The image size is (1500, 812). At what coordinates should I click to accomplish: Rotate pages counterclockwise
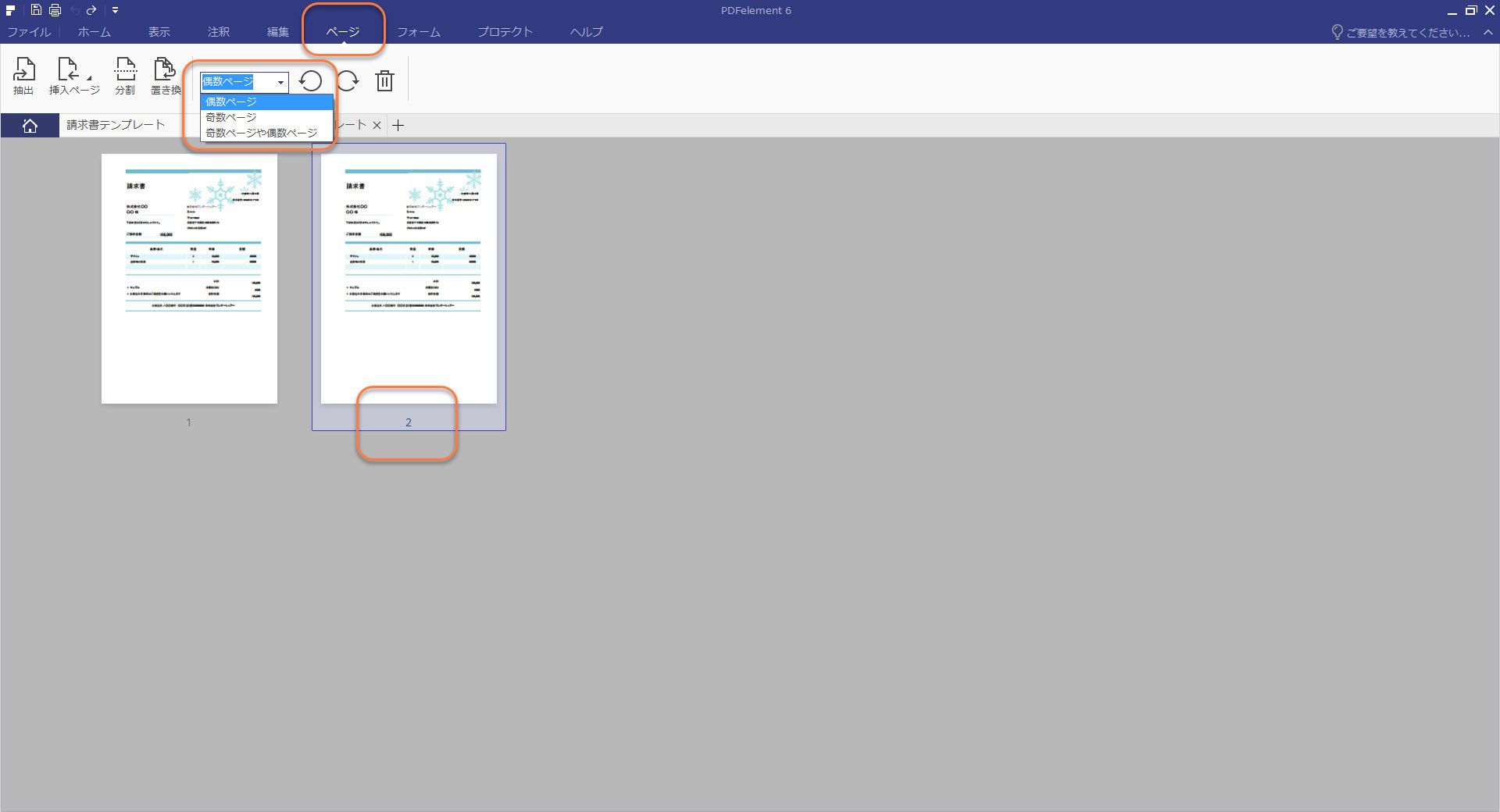(310, 80)
